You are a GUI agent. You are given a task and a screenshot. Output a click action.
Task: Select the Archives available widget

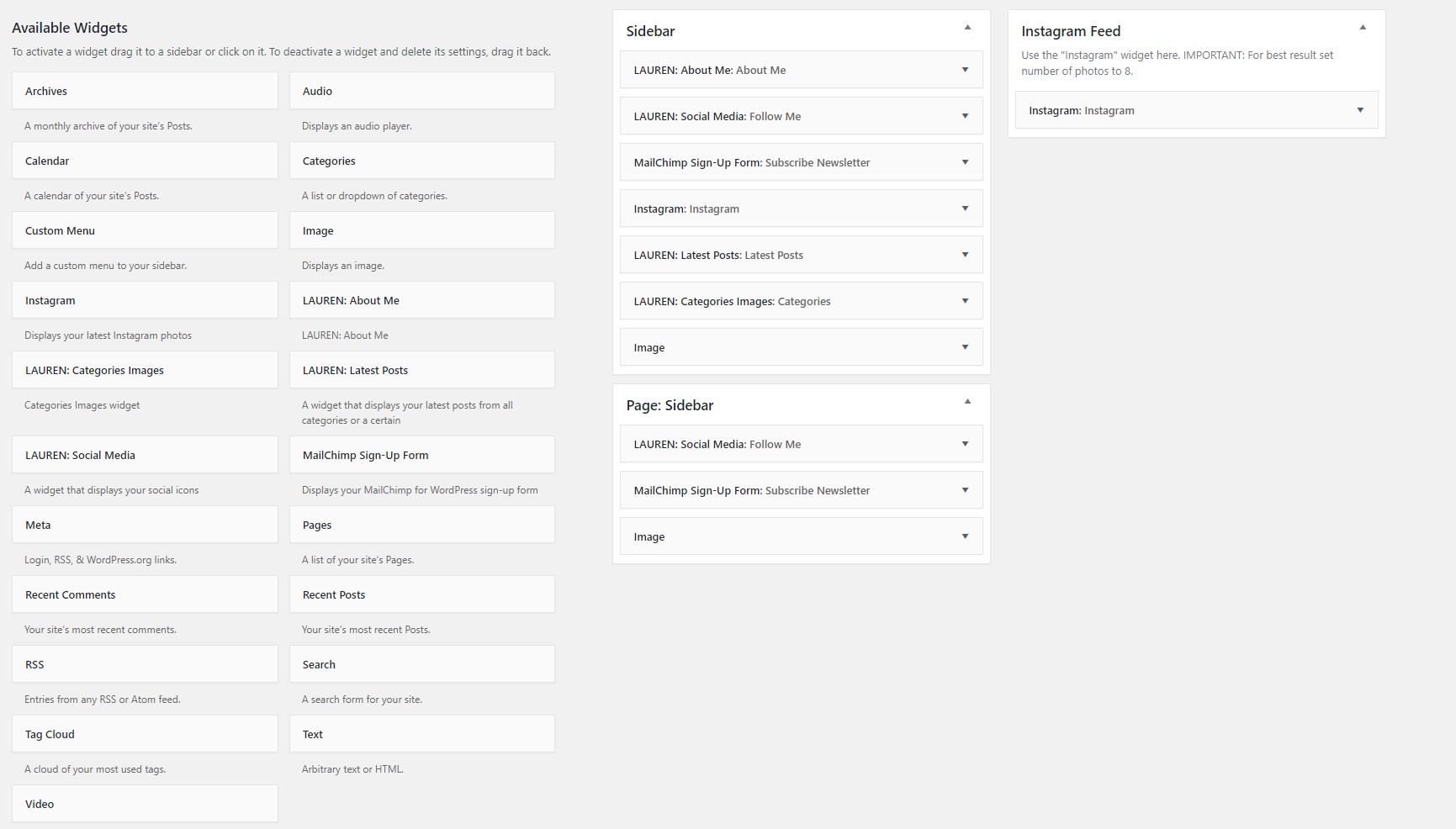(x=145, y=91)
